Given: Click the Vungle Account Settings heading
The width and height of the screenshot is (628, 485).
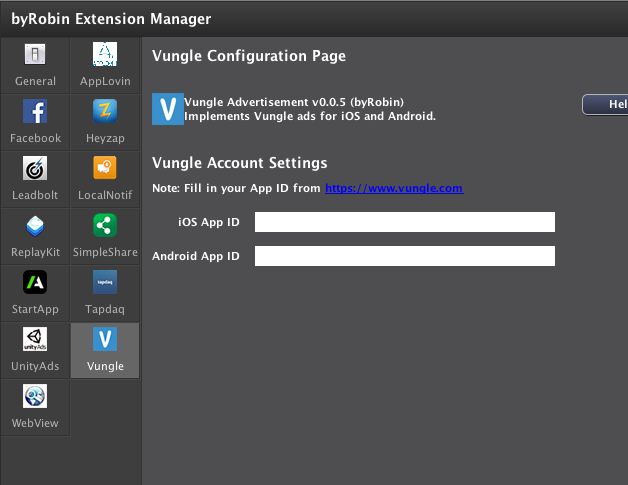Looking at the screenshot, I should [x=240, y=163].
